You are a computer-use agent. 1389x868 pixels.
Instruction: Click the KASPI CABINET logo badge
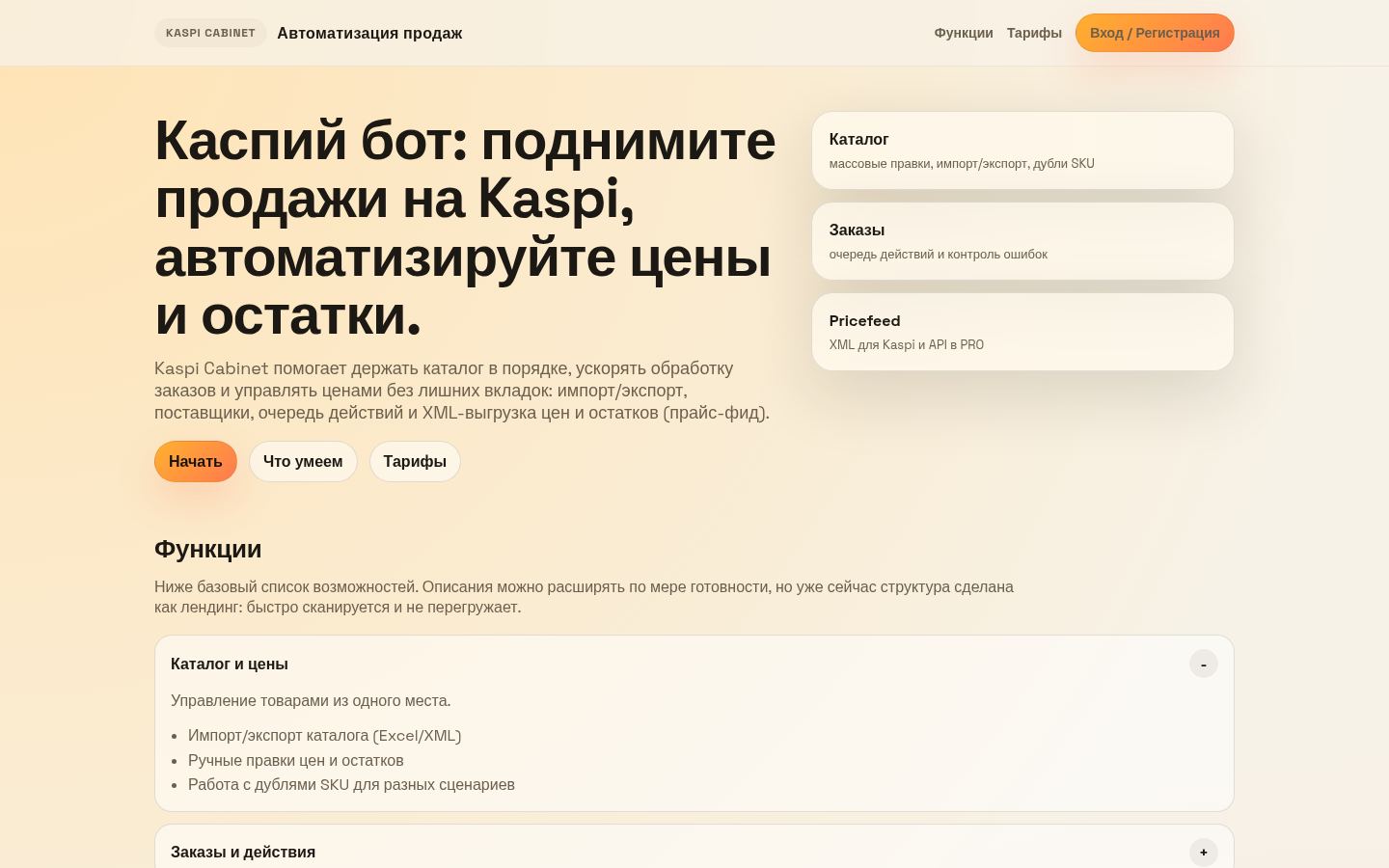point(210,33)
